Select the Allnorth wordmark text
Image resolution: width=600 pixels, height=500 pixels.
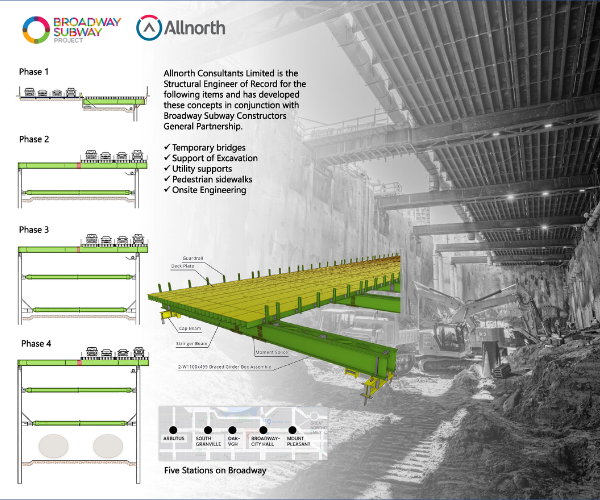point(194,28)
